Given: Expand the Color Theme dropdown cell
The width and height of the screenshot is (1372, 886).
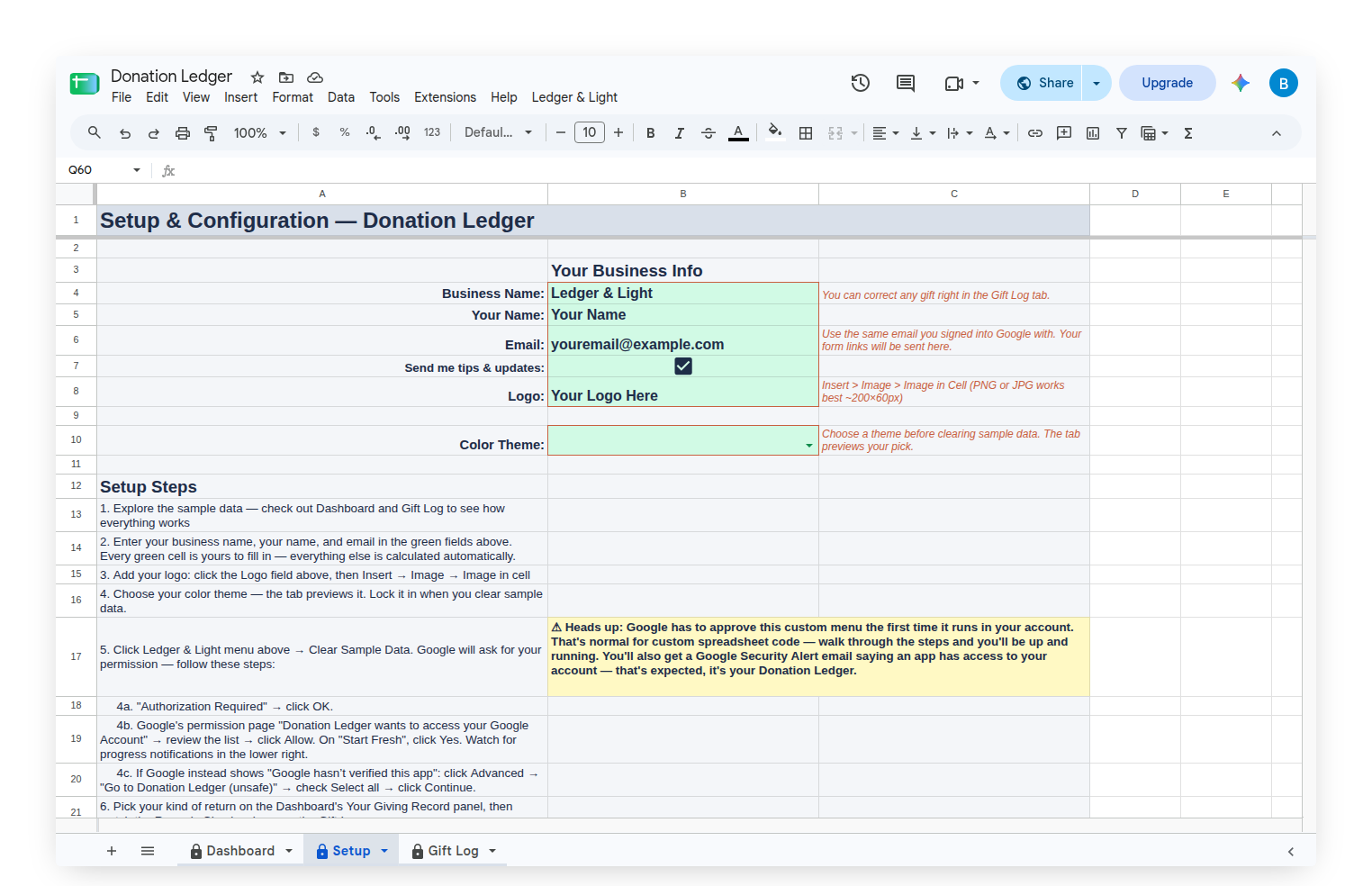Looking at the screenshot, I should 809,446.
